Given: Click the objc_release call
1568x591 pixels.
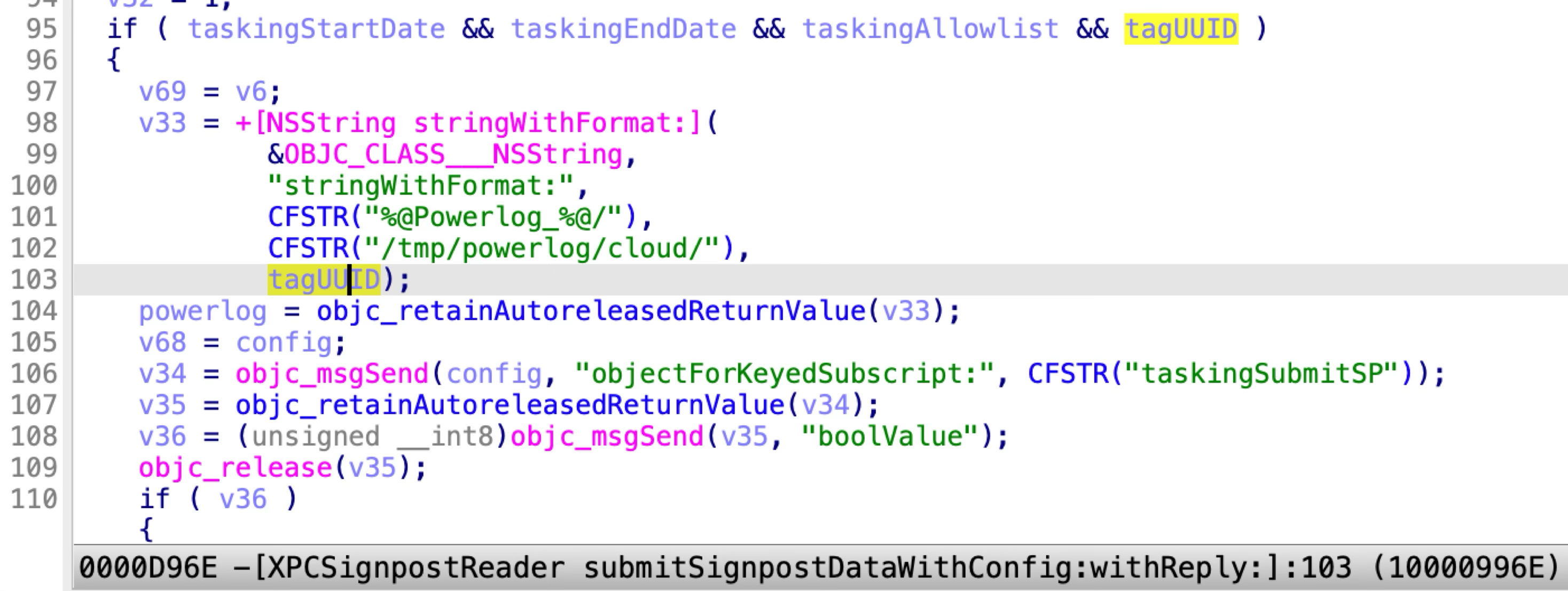Looking at the screenshot, I should pyautogui.click(x=236, y=468).
